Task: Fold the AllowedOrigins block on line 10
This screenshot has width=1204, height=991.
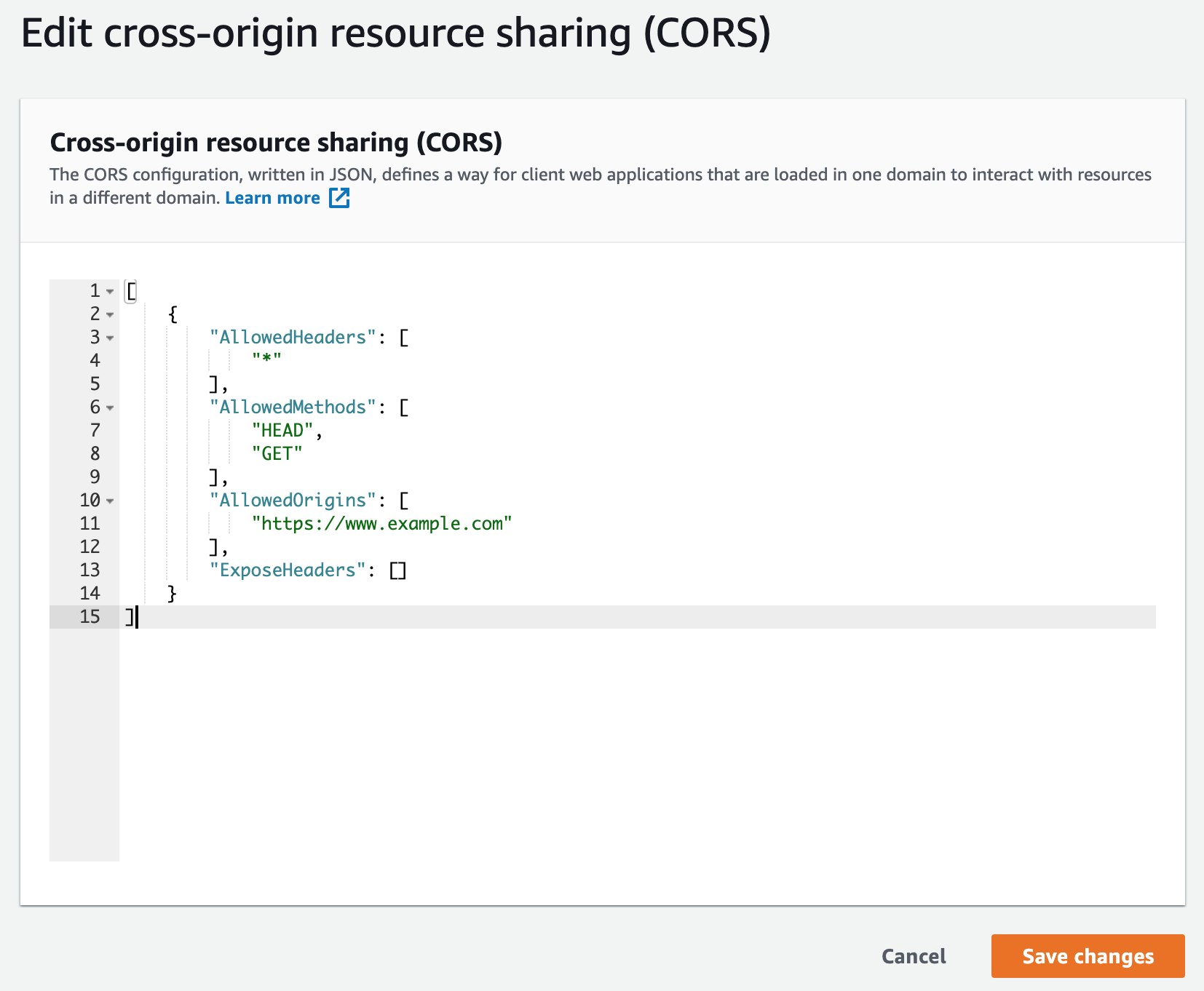Action: point(110,501)
